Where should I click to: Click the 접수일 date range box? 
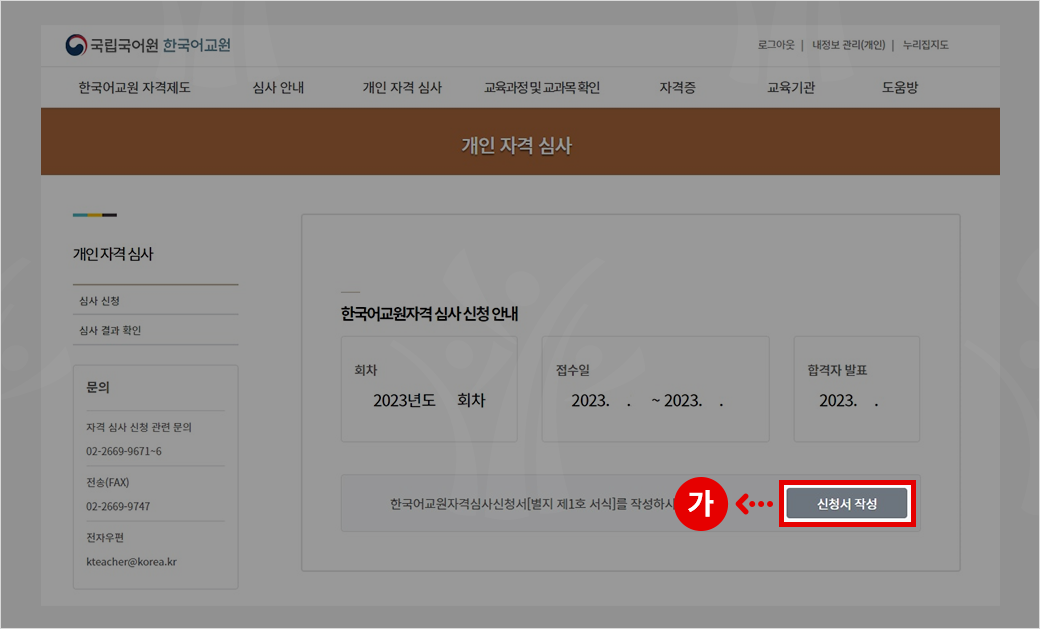[655, 389]
